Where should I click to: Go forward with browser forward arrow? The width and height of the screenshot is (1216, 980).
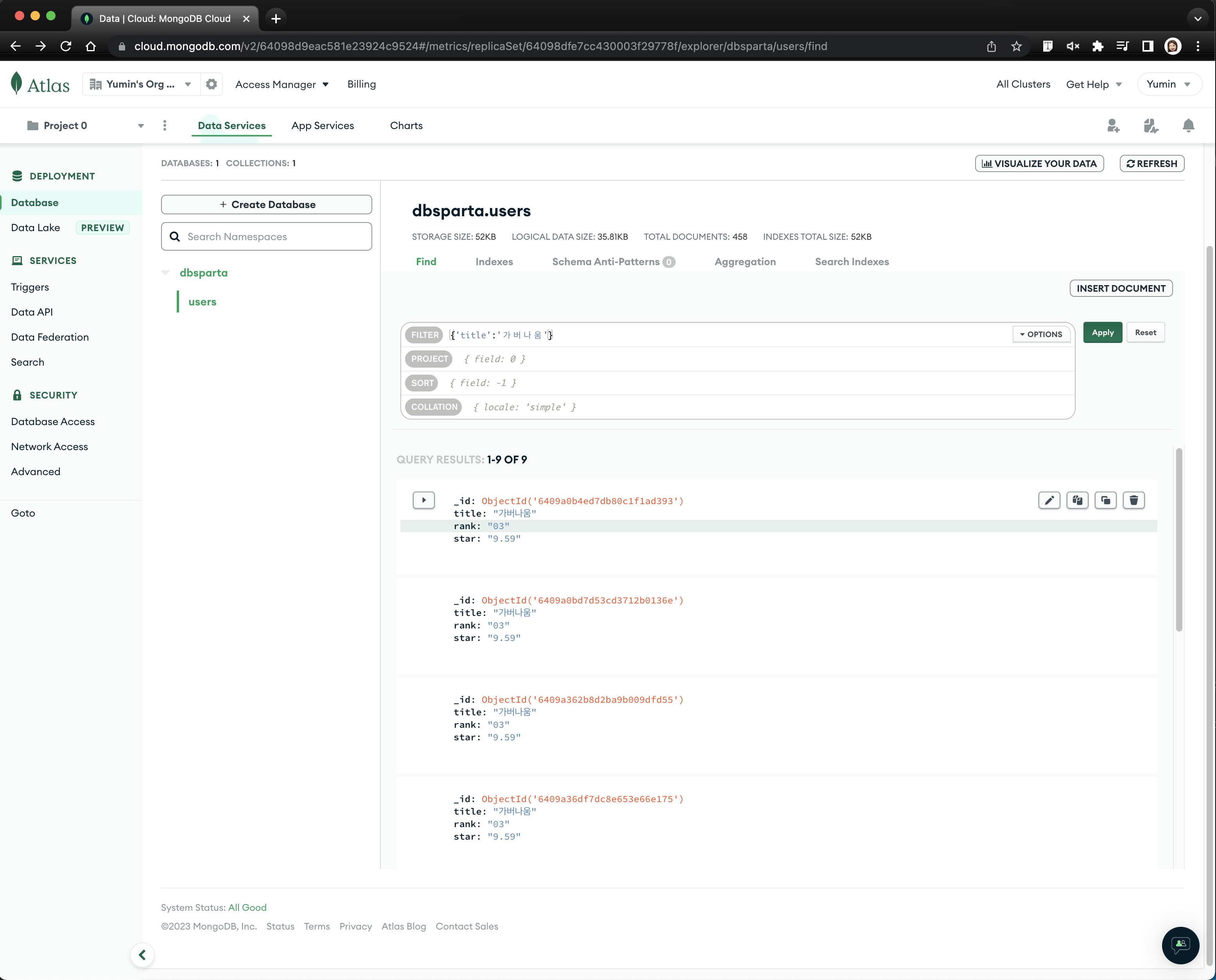41,46
